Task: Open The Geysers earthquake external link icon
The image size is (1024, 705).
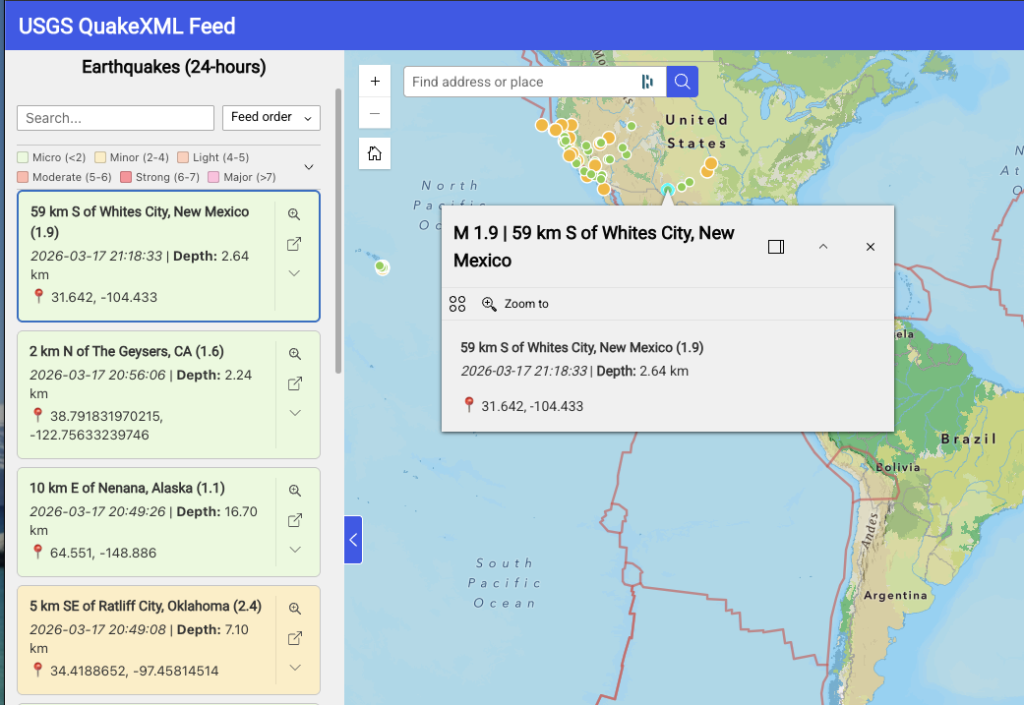Action: pos(295,384)
